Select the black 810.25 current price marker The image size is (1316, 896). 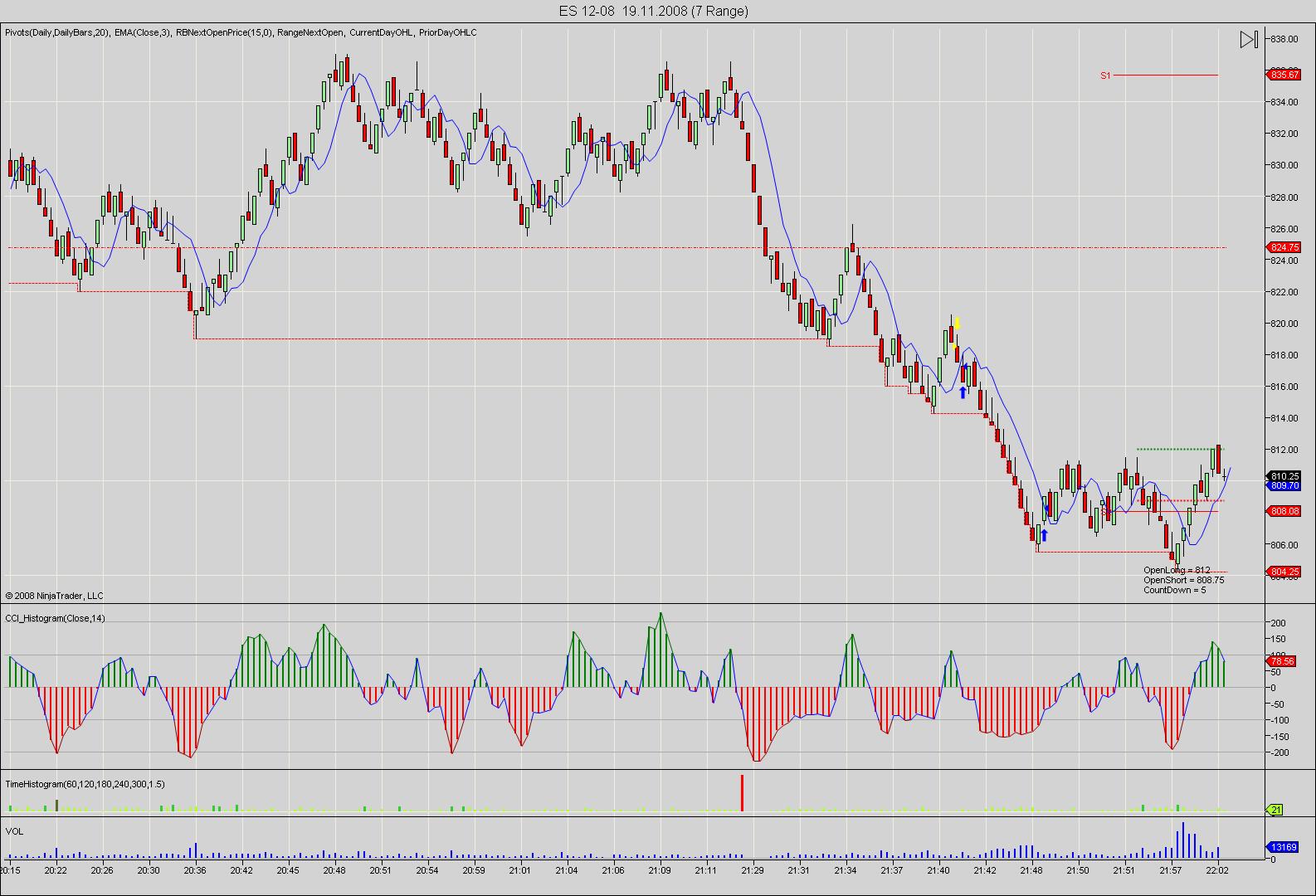tap(1284, 476)
